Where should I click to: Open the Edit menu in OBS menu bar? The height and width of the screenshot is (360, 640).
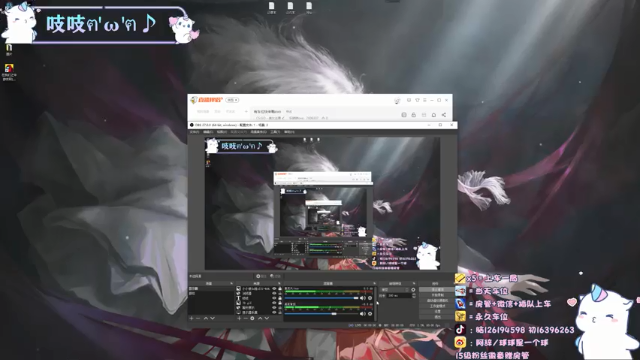point(208,132)
